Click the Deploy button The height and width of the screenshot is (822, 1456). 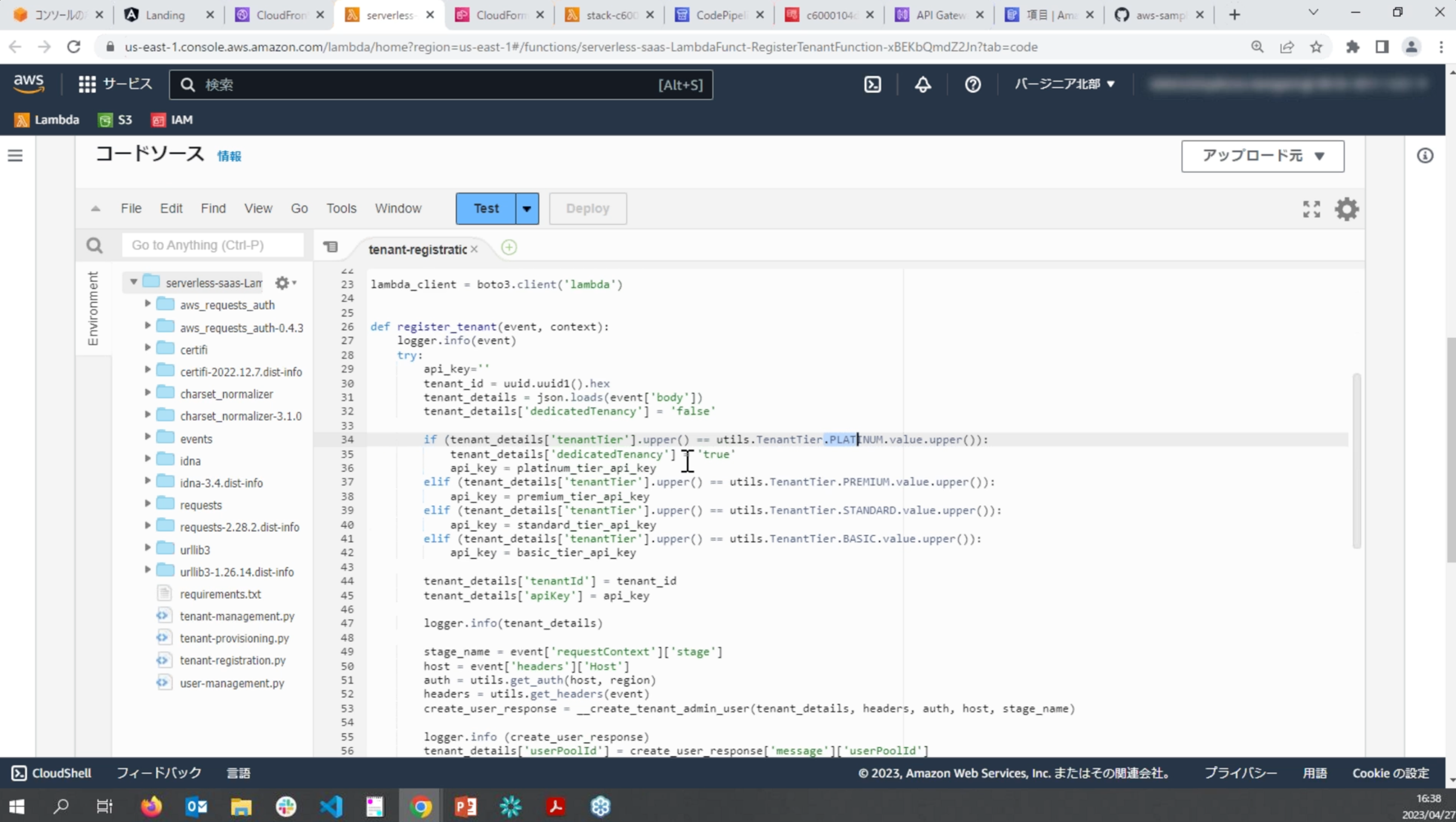587,209
